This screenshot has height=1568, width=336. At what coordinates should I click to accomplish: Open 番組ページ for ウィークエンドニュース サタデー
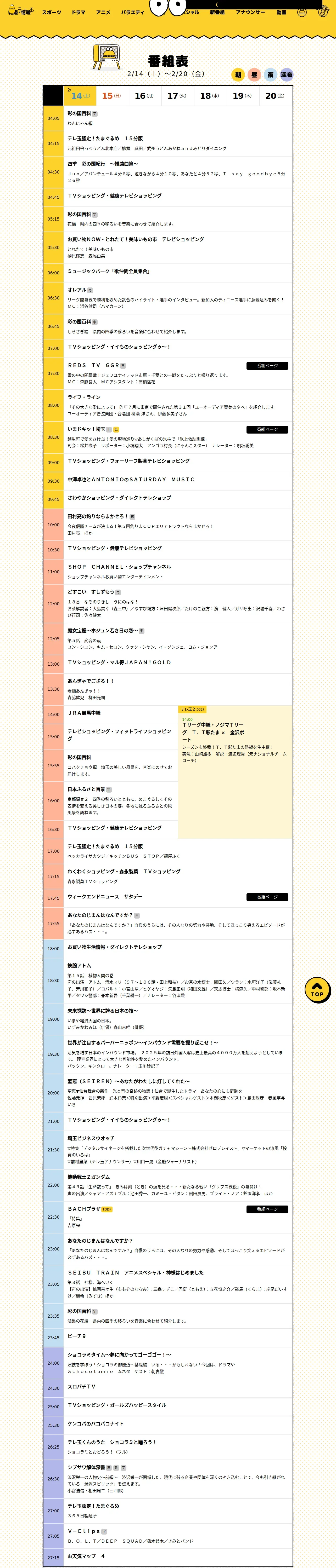pos(267,897)
